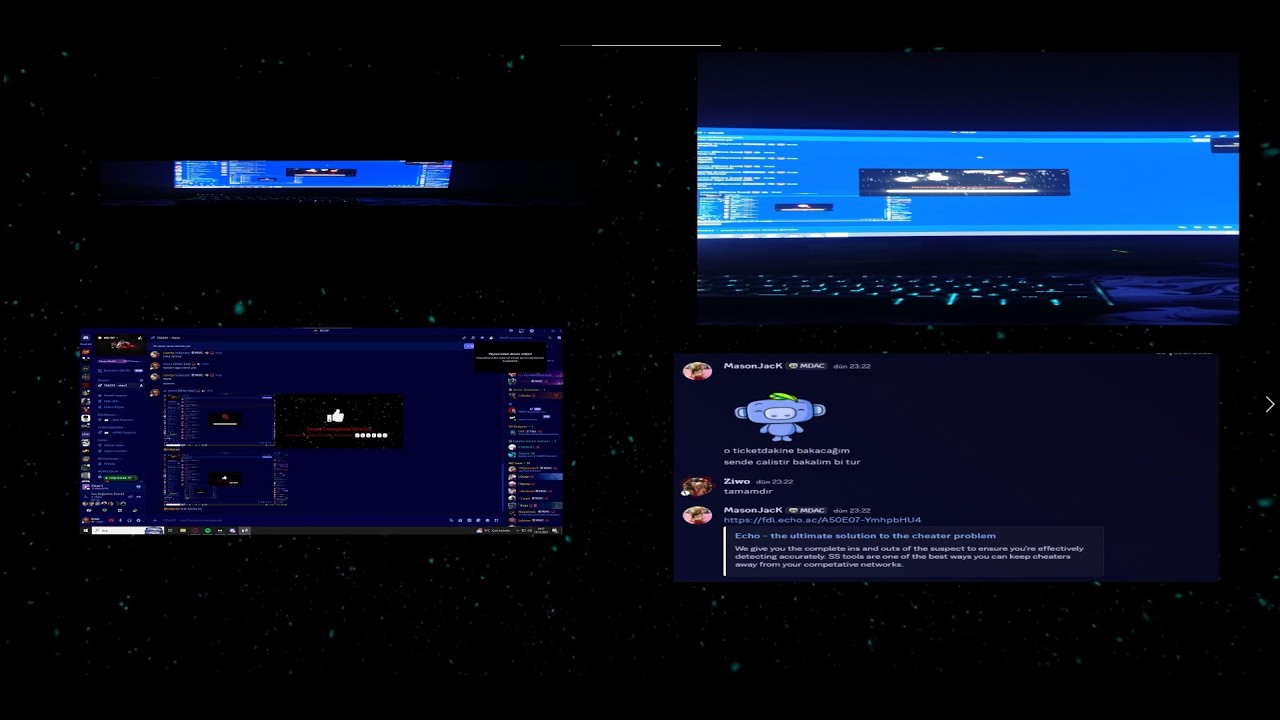1280x720 pixels.
Task: Click MasonJacK avatar beside the echo link message
Action: click(696, 515)
